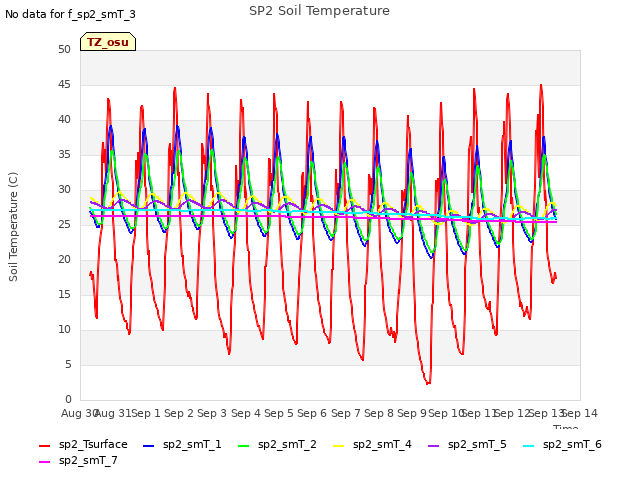
Task: Click the 35 y-axis tick label
Action: point(64,154)
